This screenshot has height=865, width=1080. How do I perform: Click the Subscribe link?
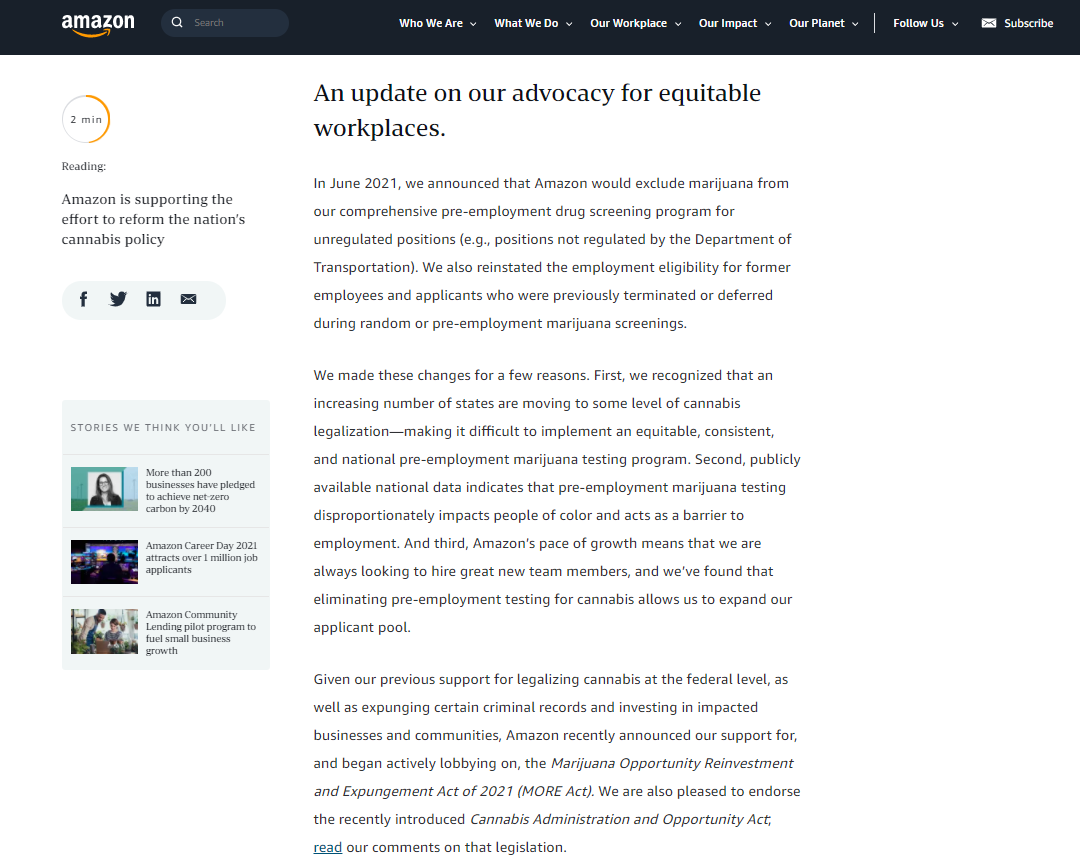(1028, 23)
